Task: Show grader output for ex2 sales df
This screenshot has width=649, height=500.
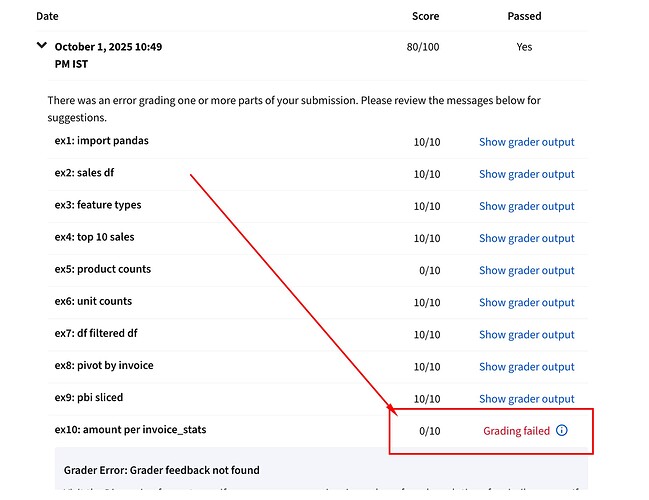Action: [x=526, y=174]
